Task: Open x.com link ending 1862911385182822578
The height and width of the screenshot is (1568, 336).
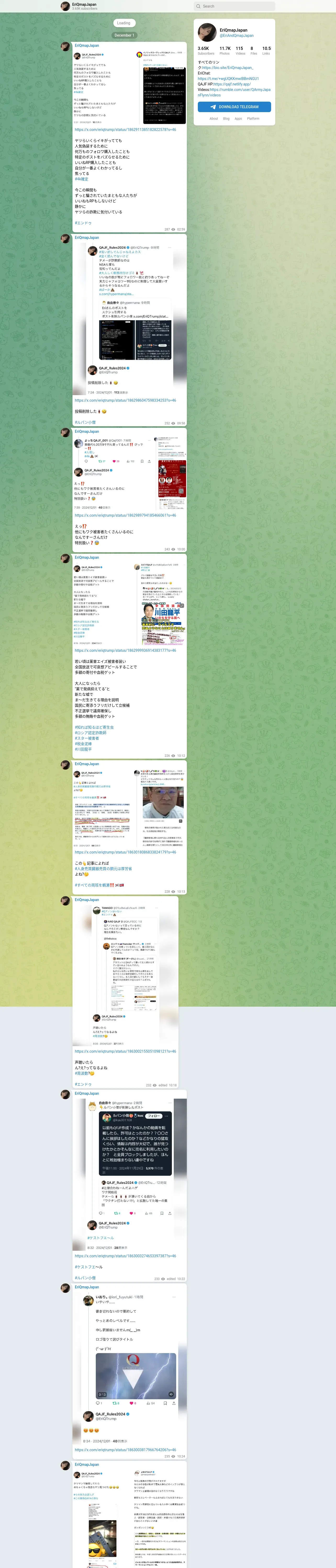Action: tap(126, 130)
